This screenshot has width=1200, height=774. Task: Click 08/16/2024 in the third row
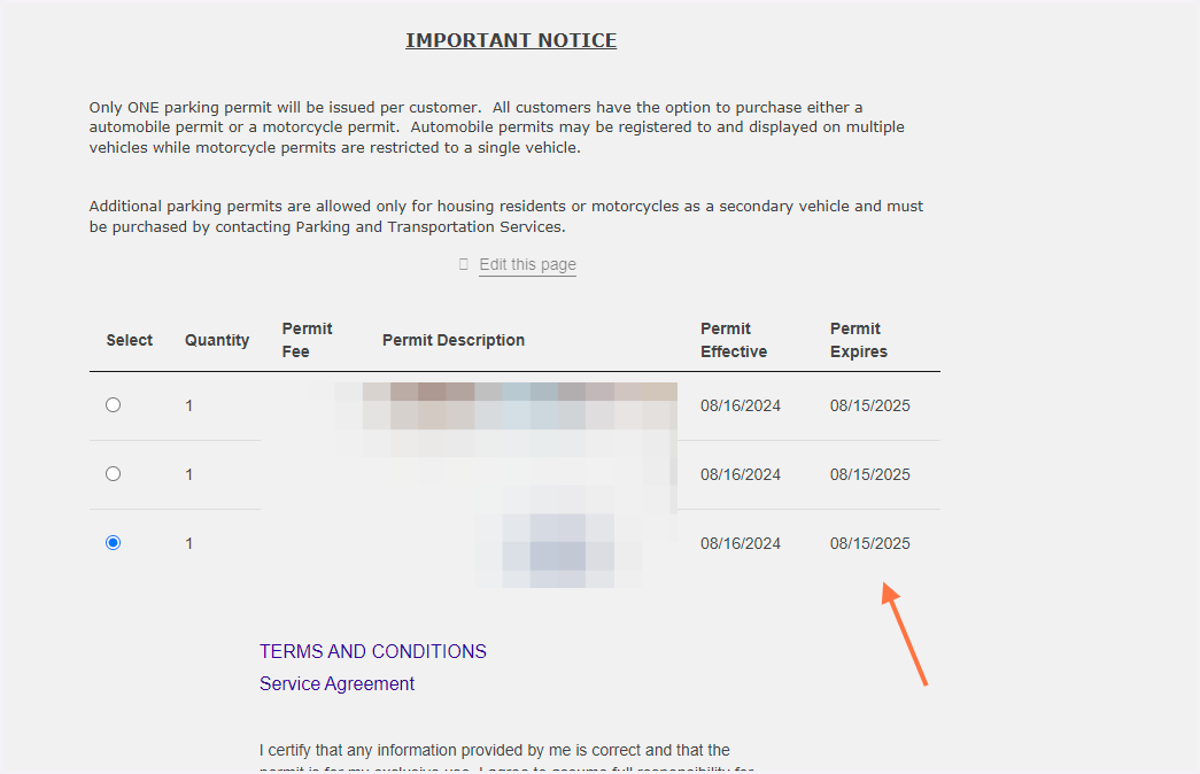tap(741, 544)
